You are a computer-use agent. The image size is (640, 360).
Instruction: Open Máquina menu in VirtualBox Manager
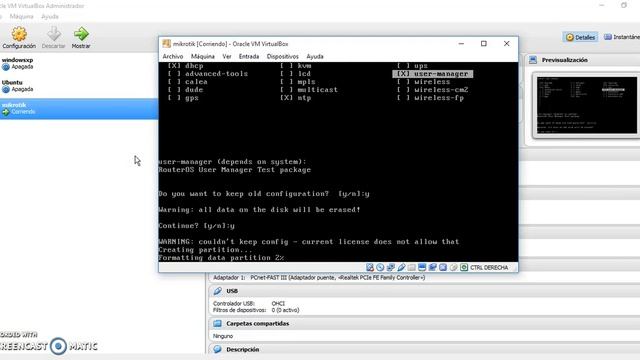tap(21, 16)
